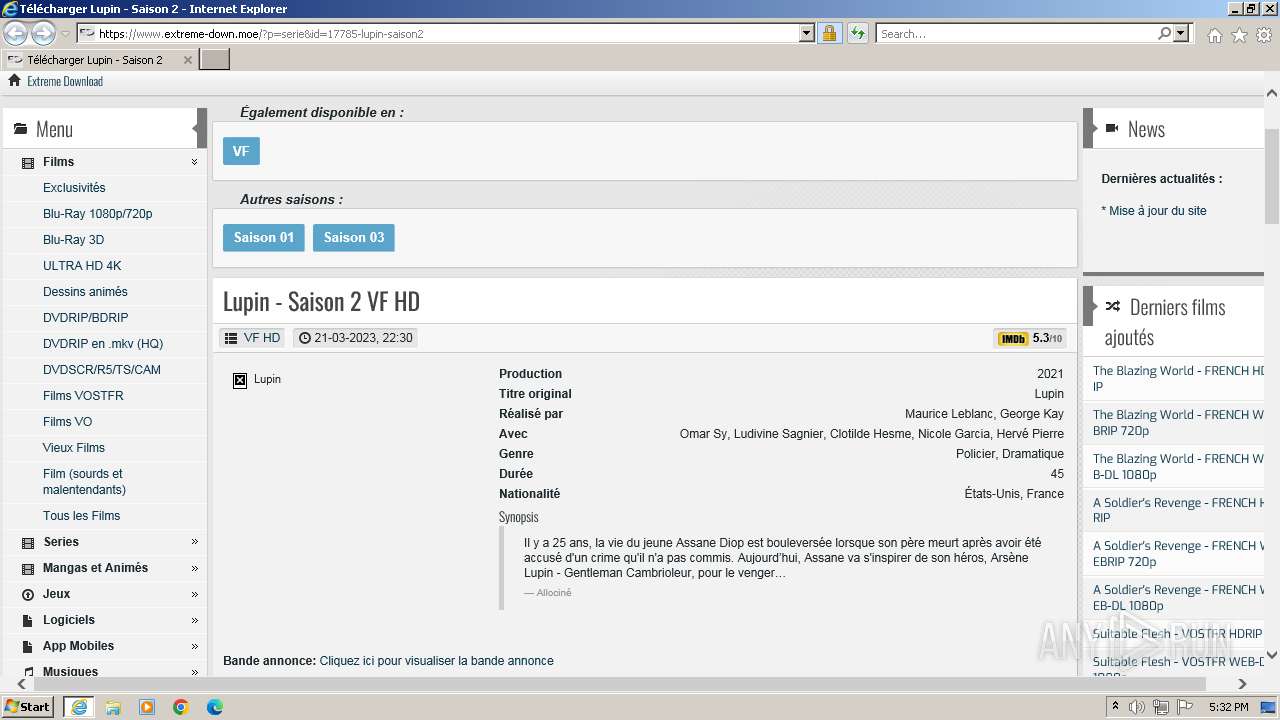Viewport: 1280px width, 720px height.
Task: Close the Télécharger Lupin tab
Action: (188, 60)
